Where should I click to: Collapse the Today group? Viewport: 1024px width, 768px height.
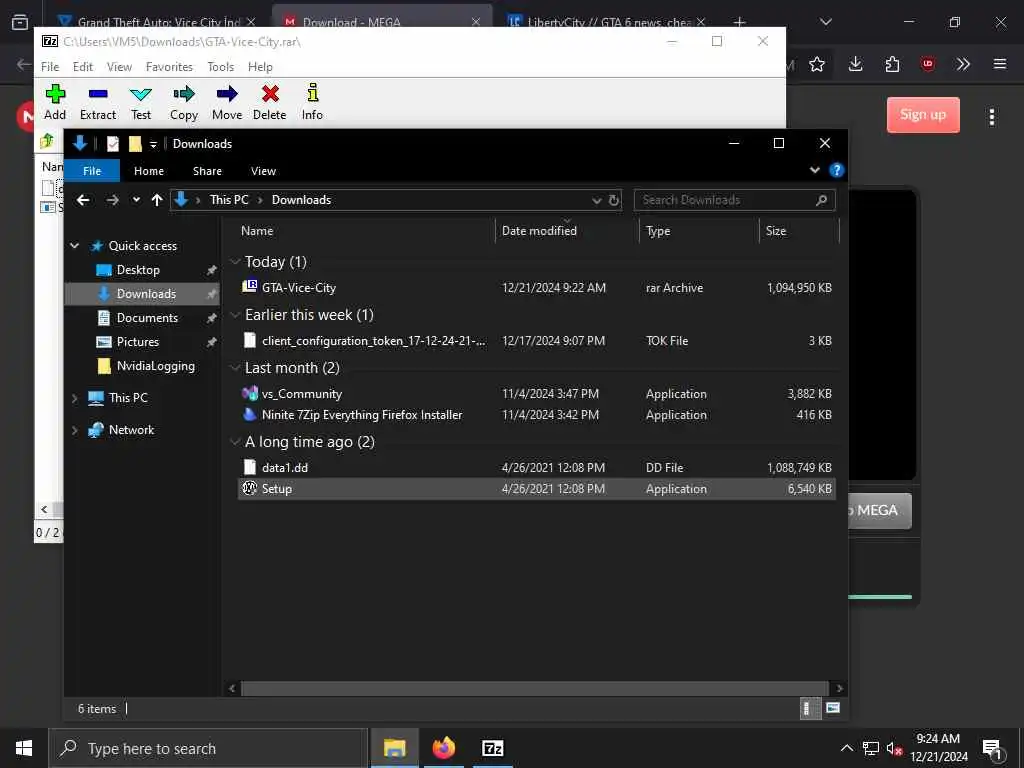coord(235,262)
